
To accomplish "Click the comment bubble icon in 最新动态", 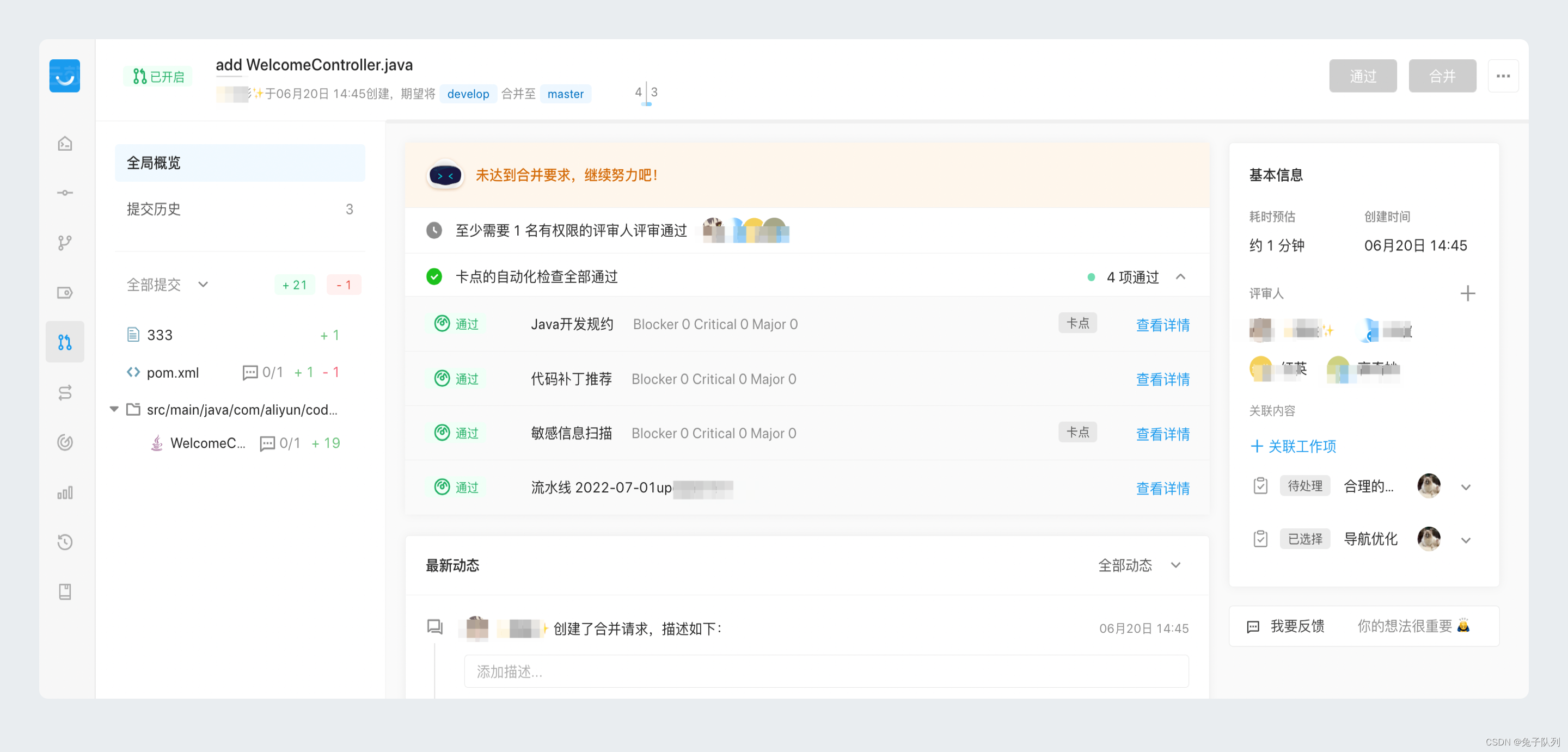I will coord(434,627).
